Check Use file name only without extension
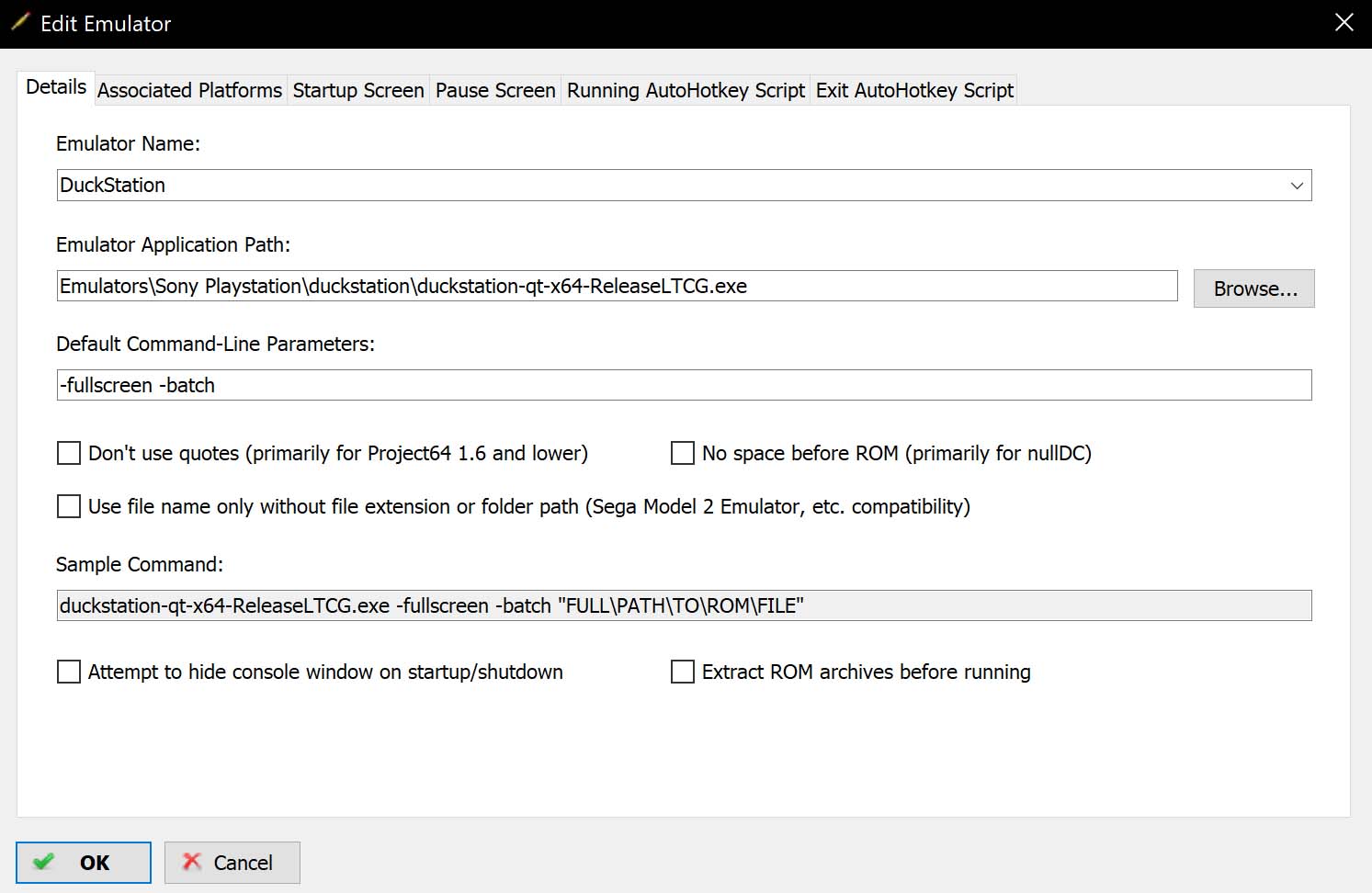Viewport: 1372px width, 893px height. (x=69, y=506)
